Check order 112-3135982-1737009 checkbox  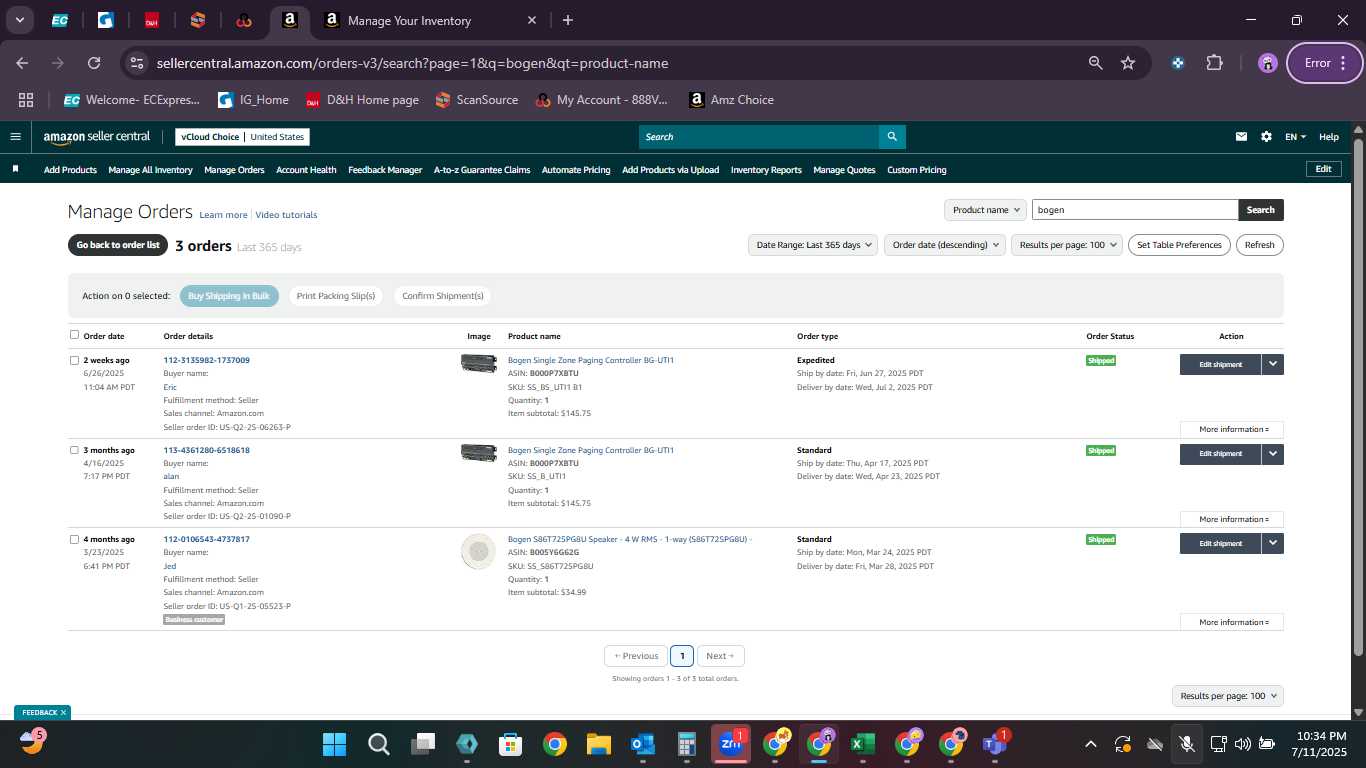[74, 360]
